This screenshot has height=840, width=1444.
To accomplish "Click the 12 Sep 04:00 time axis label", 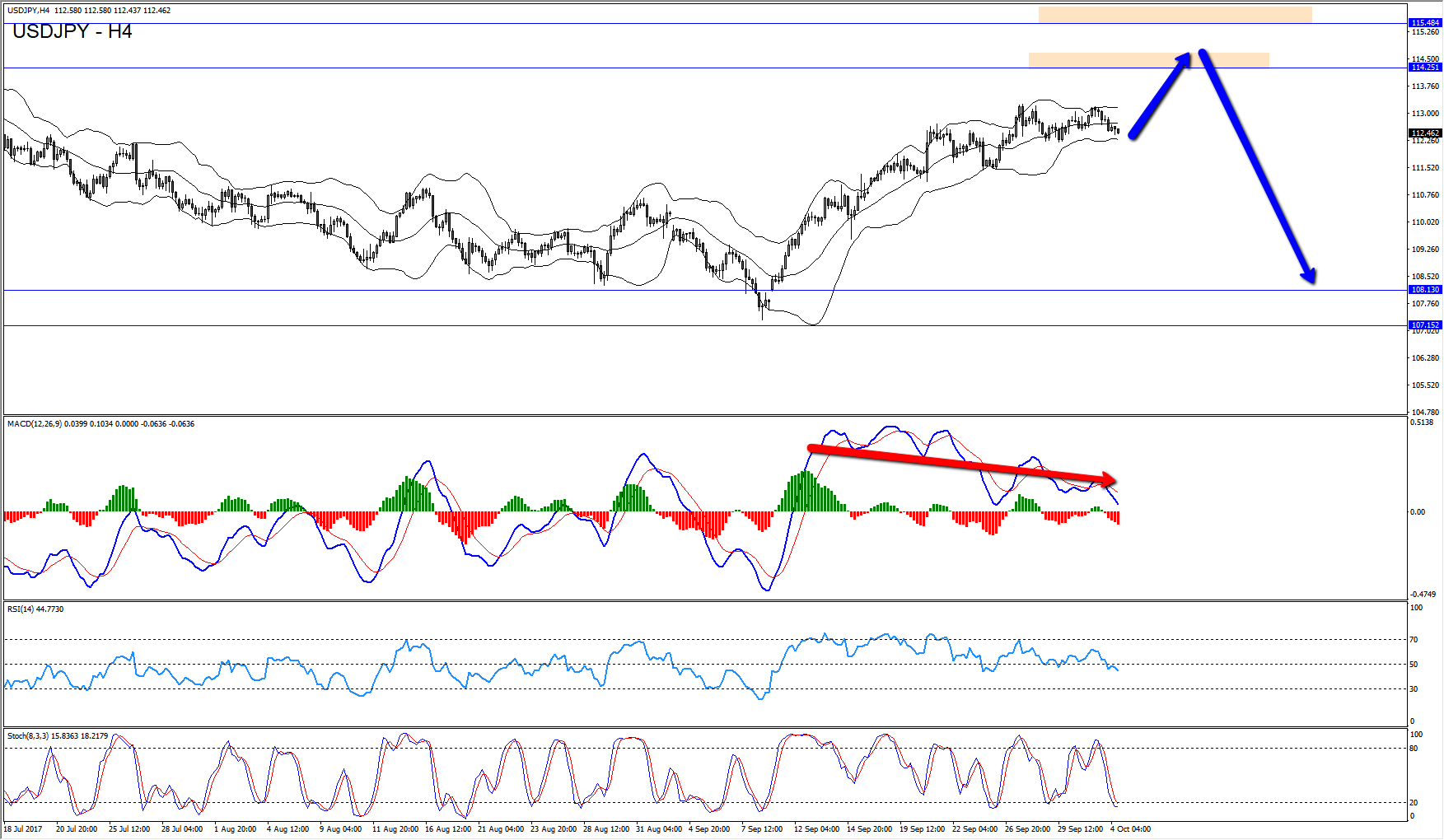I will (x=816, y=829).
